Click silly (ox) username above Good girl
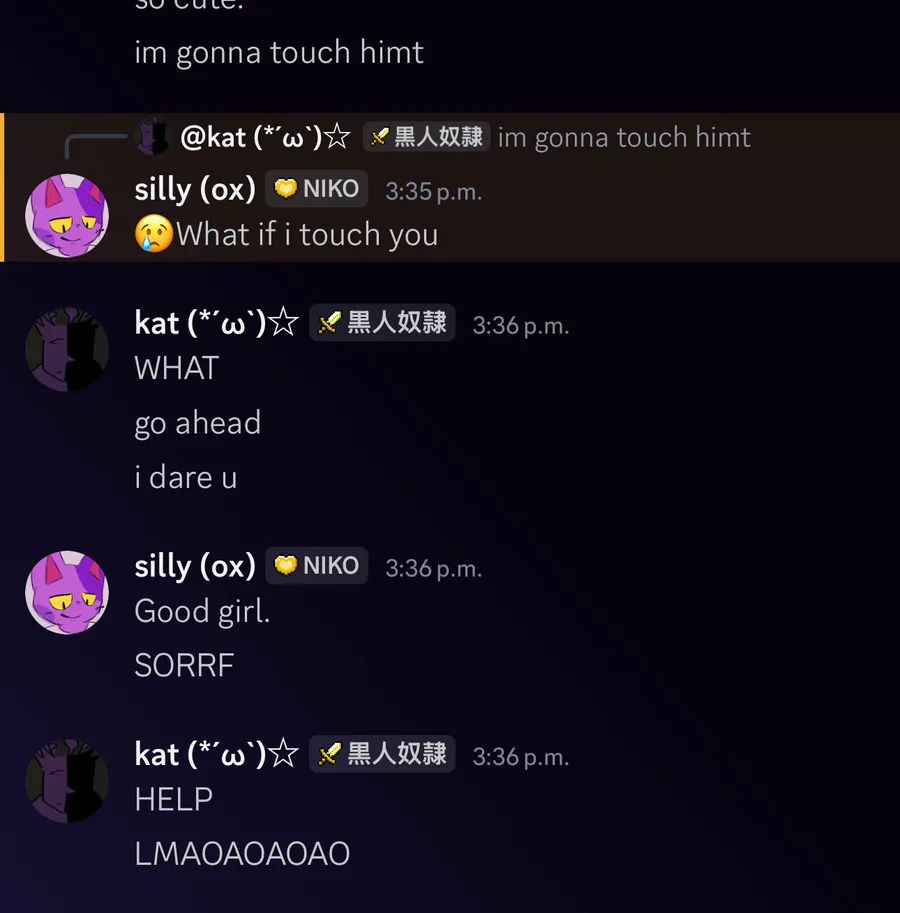This screenshot has width=900, height=913. (x=195, y=566)
